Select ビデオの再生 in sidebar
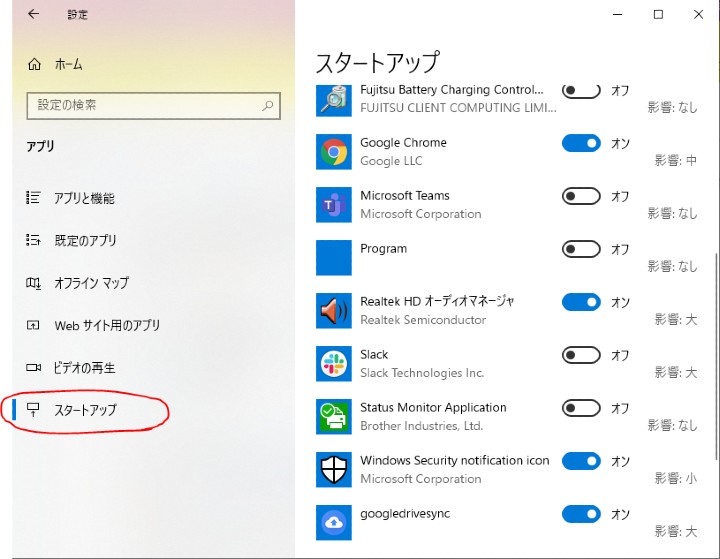This screenshot has height=559, width=720. pyautogui.click(x=84, y=367)
